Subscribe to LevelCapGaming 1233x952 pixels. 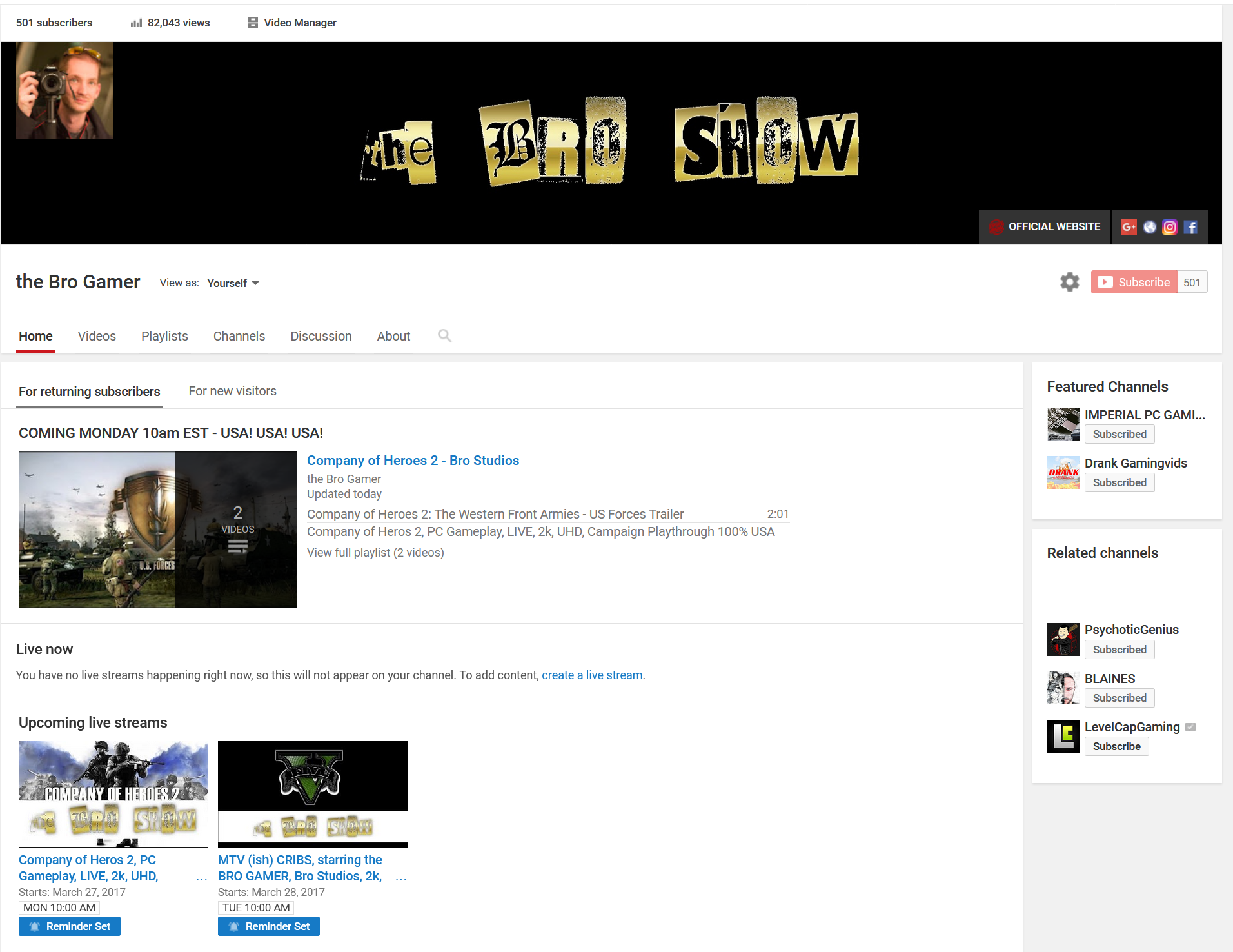tap(1117, 746)
